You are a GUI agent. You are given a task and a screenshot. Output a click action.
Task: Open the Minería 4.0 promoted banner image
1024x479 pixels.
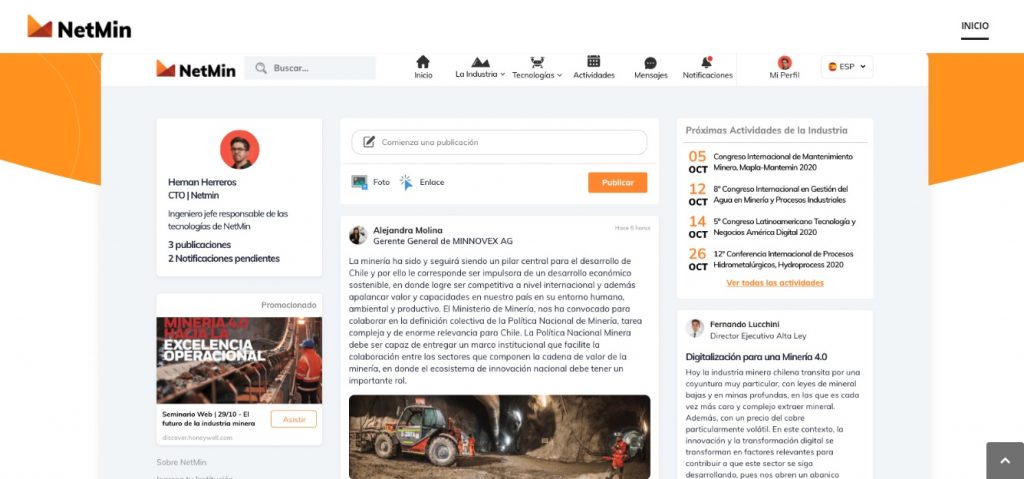239,360
